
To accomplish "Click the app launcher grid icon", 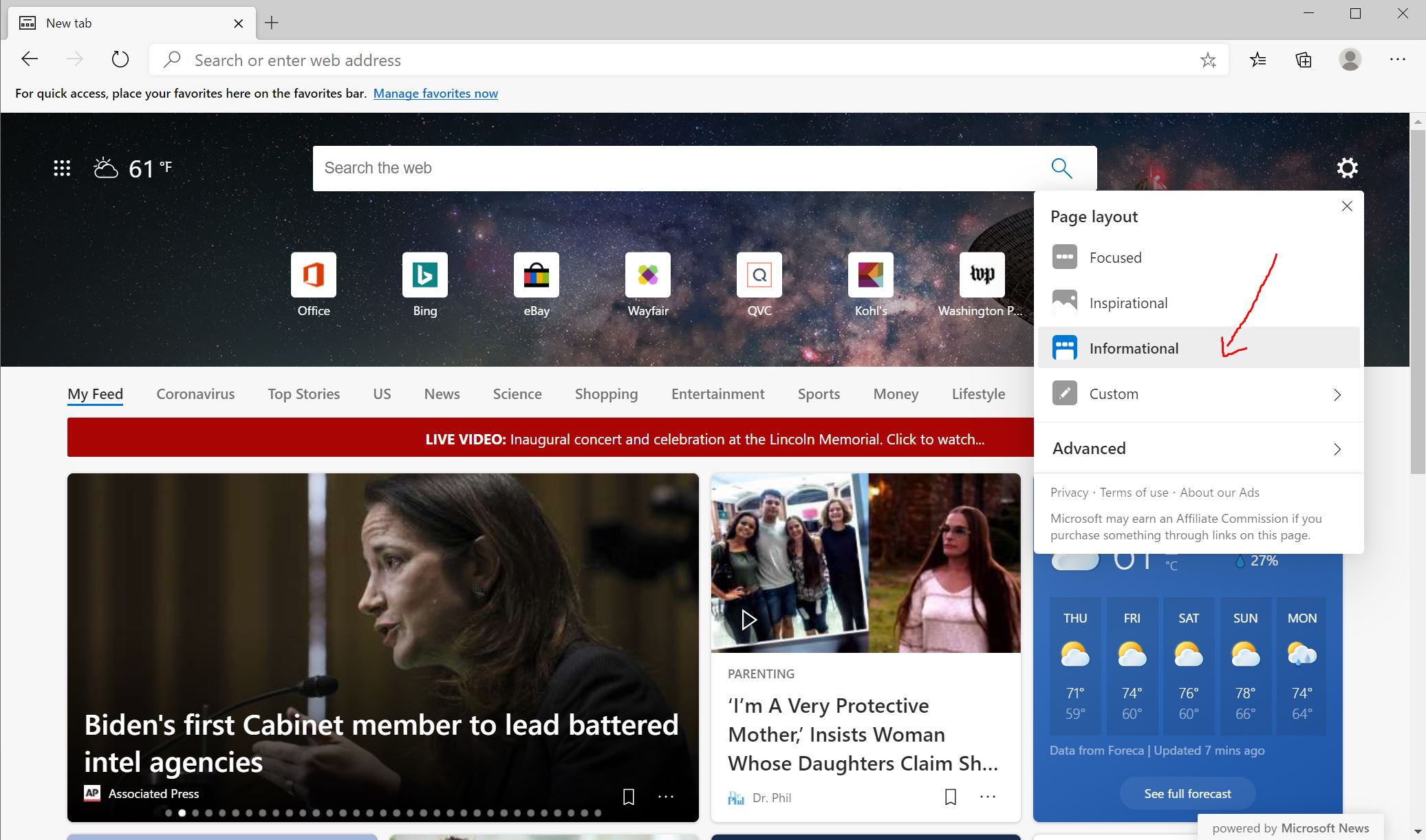I will coord(62,168).
